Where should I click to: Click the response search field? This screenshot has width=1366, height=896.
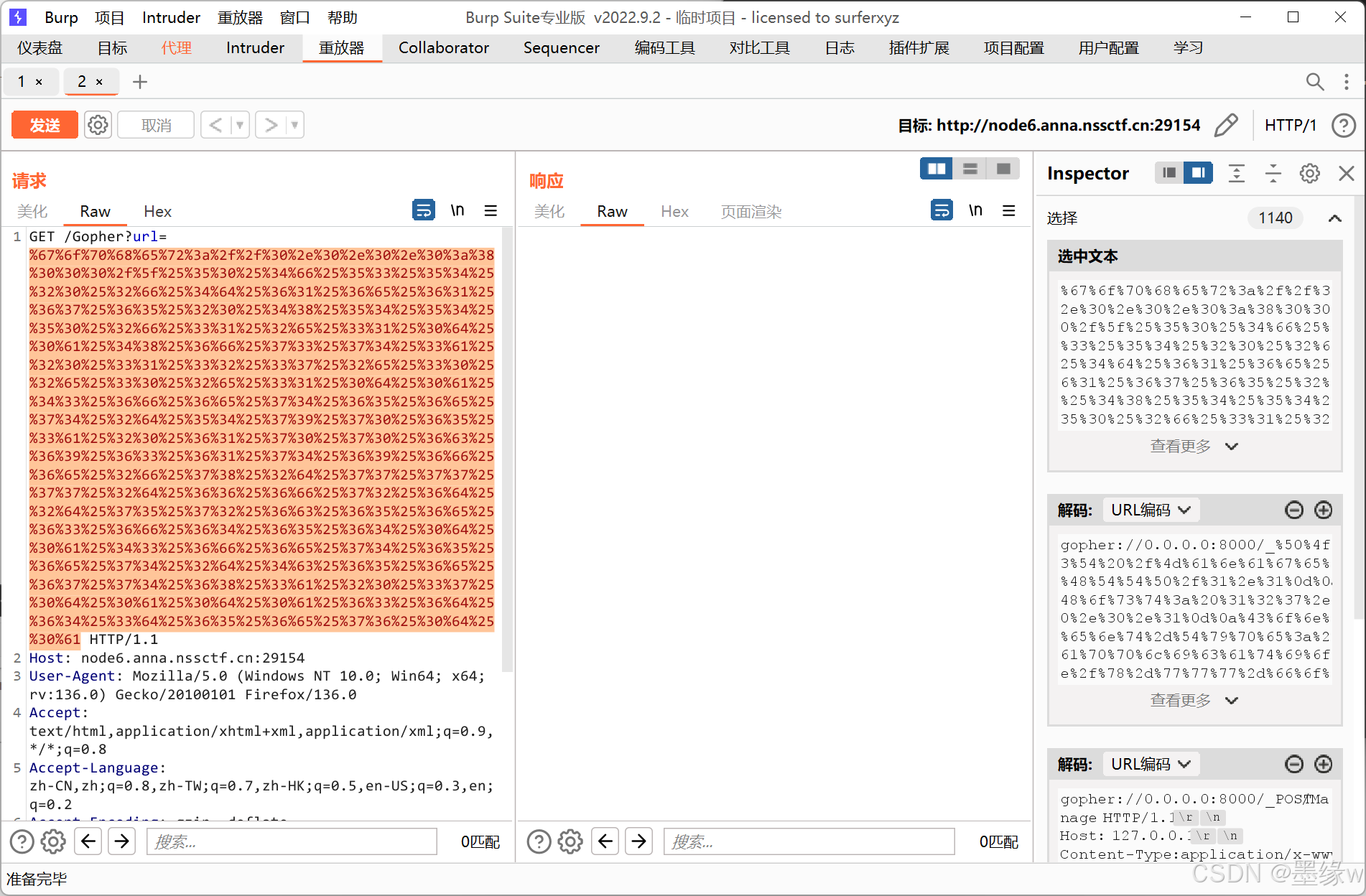[809, 841]
